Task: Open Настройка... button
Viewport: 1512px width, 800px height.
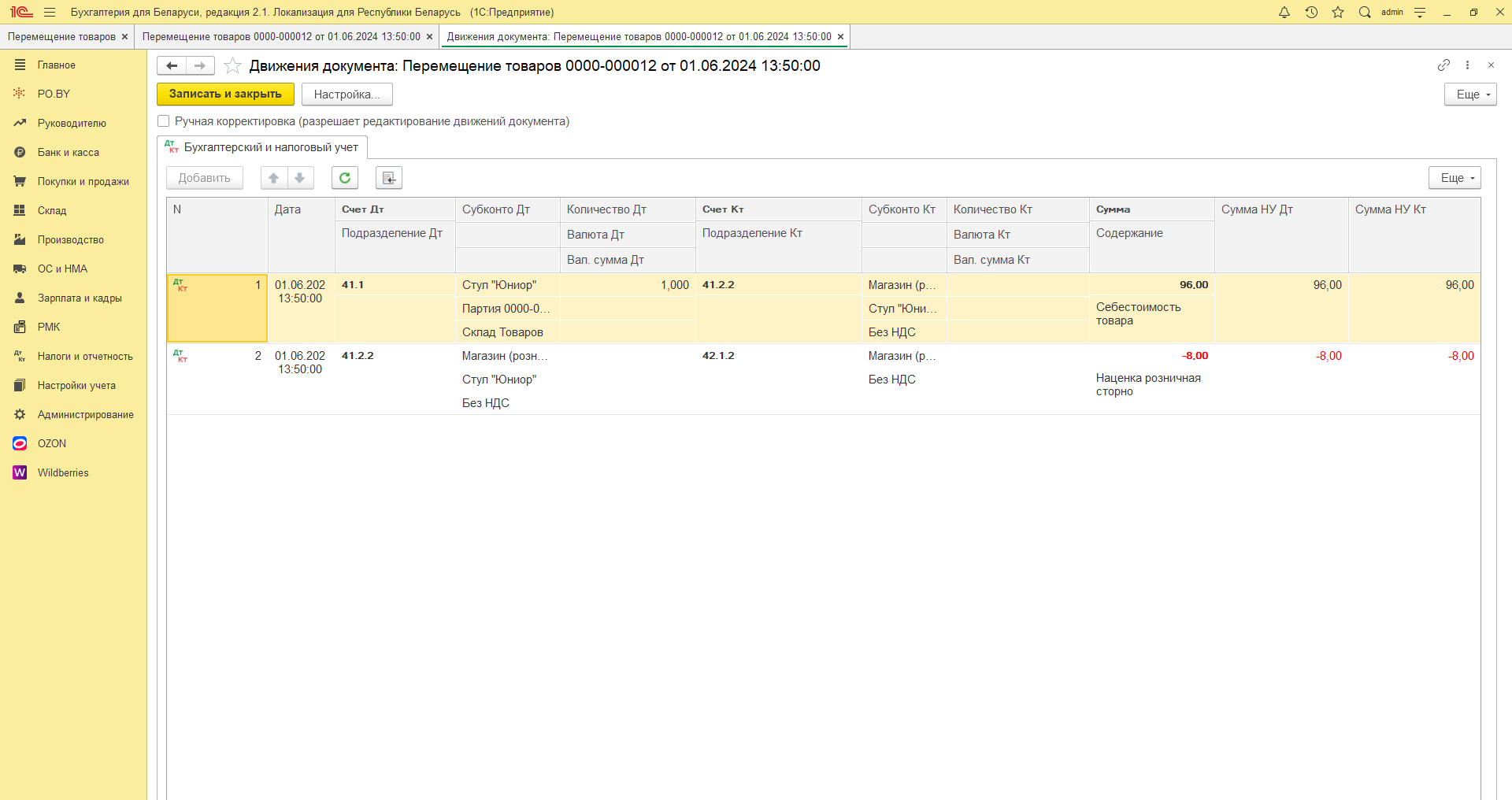Action: tap(346, 94)
